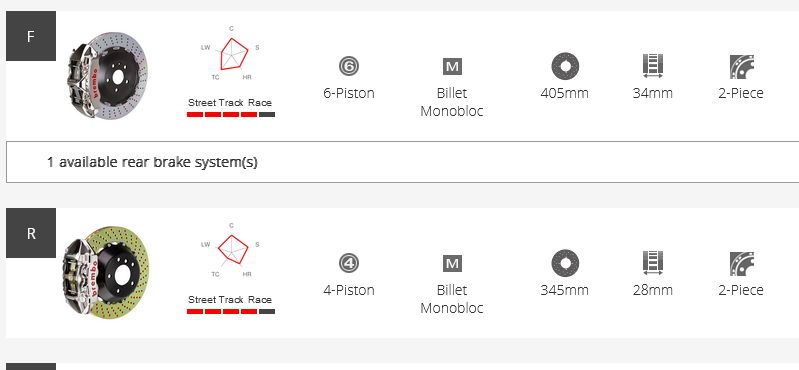Click the 34mm disc thickness icon

(x=653, y=66)
